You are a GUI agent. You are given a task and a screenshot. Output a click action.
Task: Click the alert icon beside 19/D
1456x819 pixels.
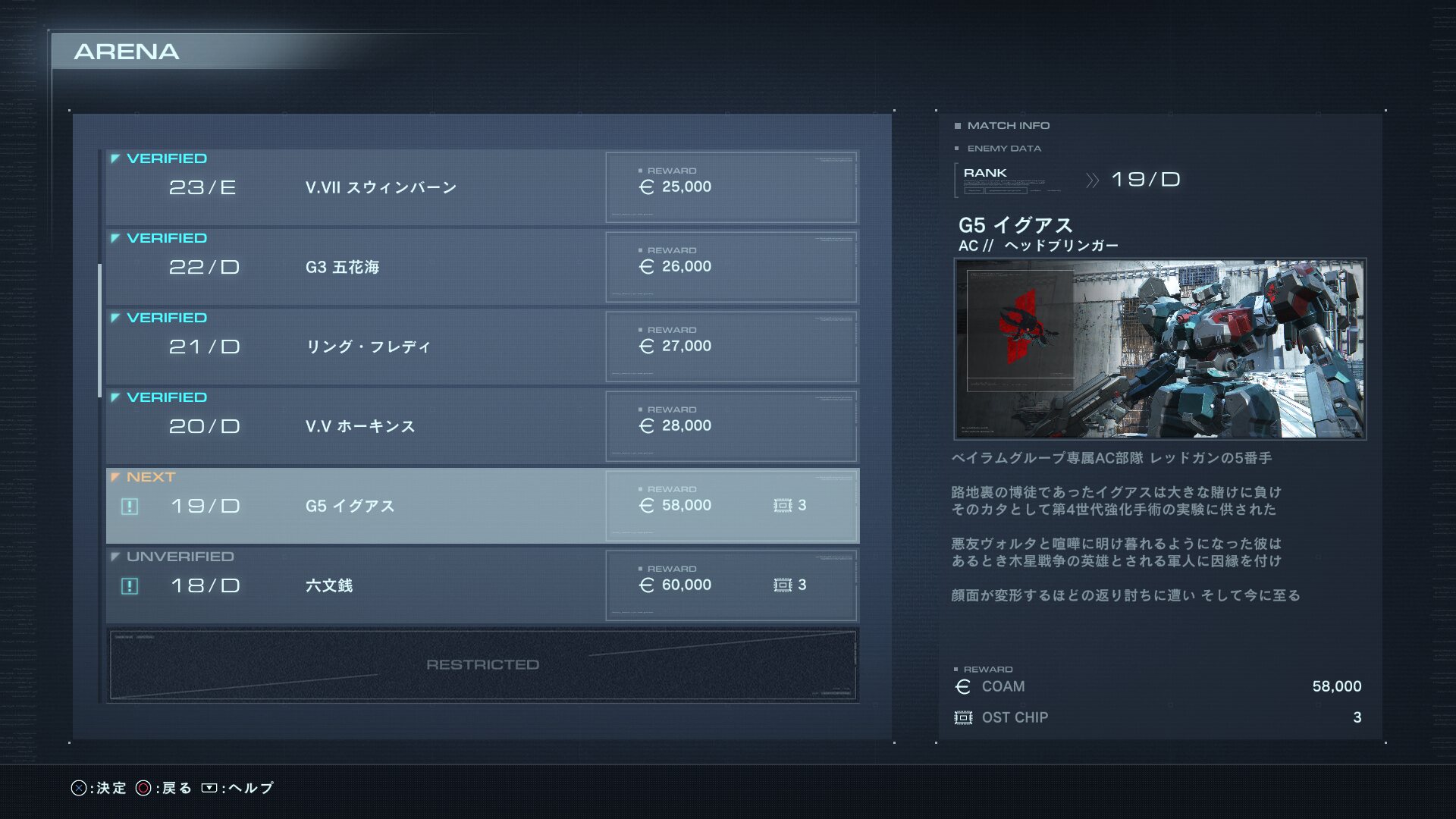pyautogui.click(x=130, y=507)
